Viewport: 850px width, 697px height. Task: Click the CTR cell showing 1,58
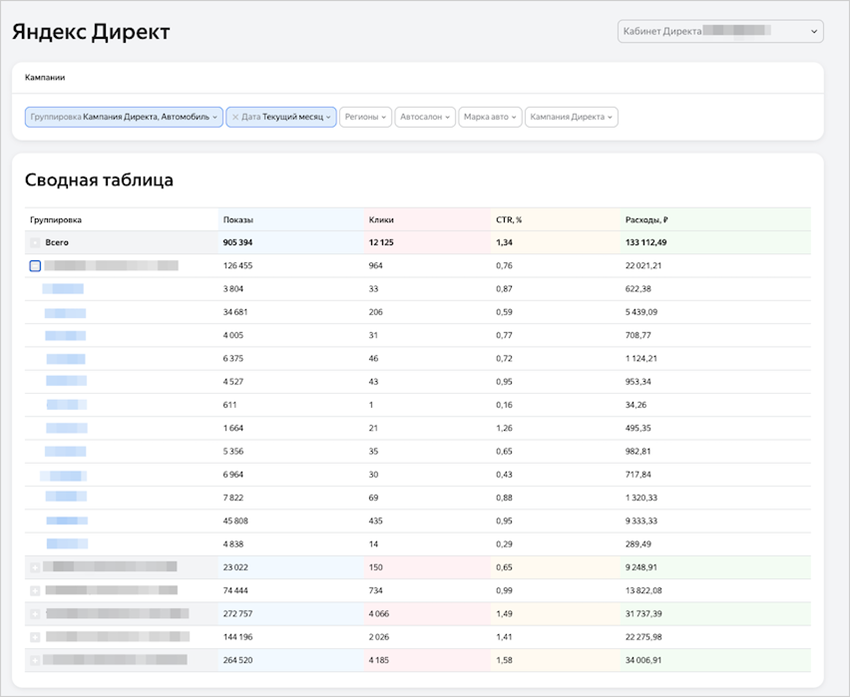pos(504,661)
